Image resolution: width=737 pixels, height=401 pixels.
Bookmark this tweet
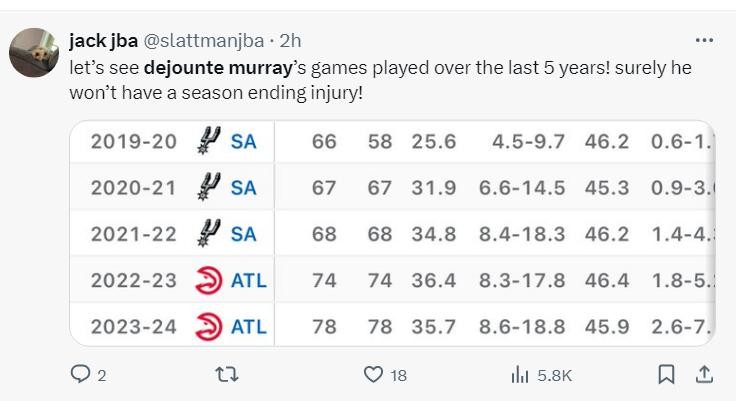click(x=666, y=375)
